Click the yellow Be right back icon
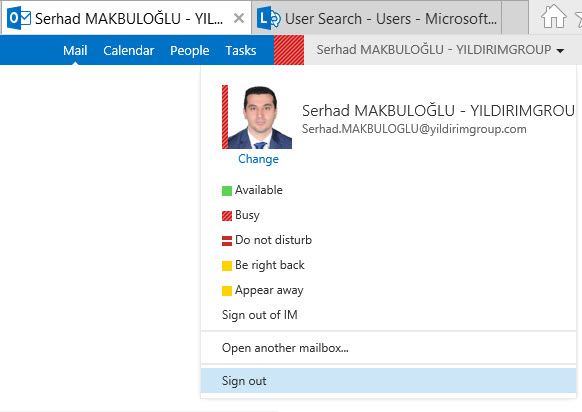 pyautogui.click(x=227, y=266)
